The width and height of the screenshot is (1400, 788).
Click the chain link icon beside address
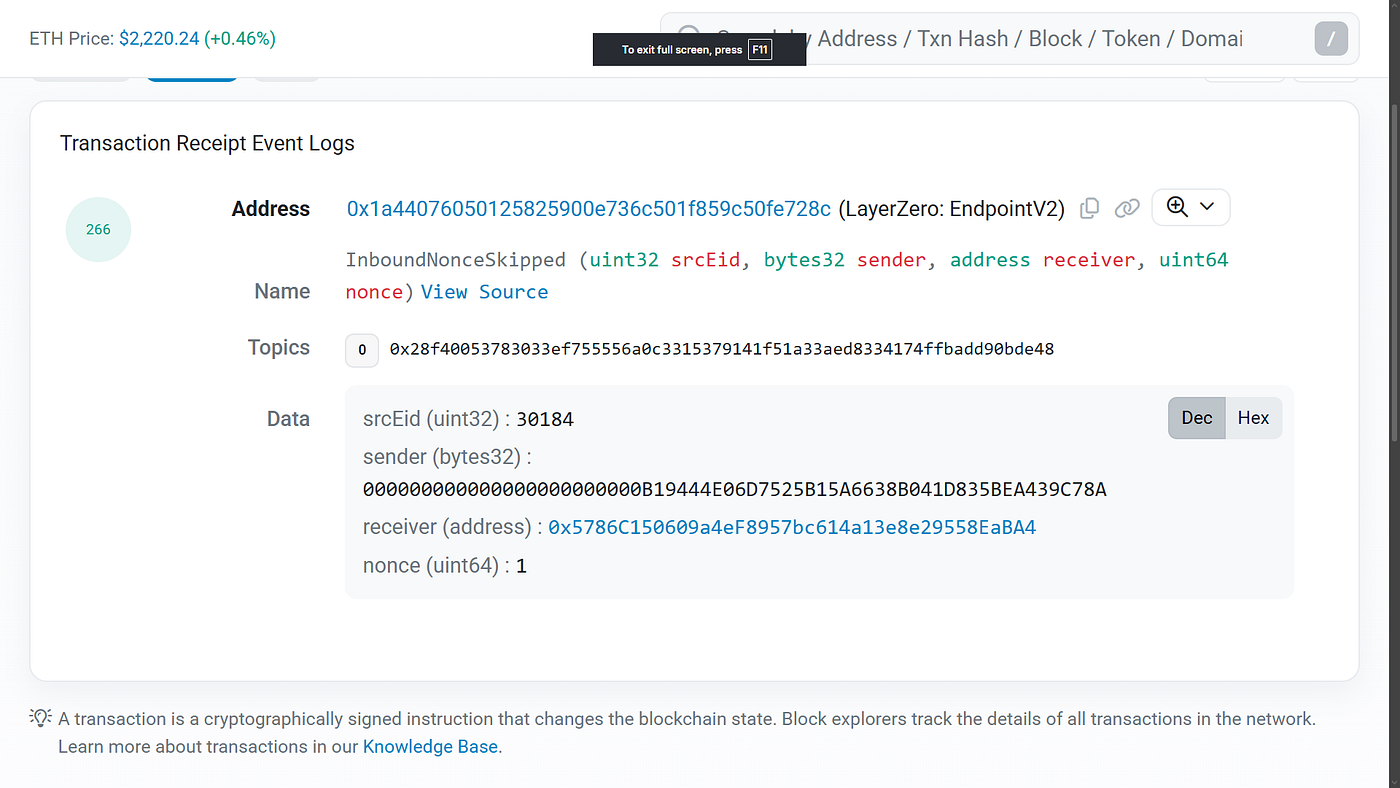(1127, 208)
